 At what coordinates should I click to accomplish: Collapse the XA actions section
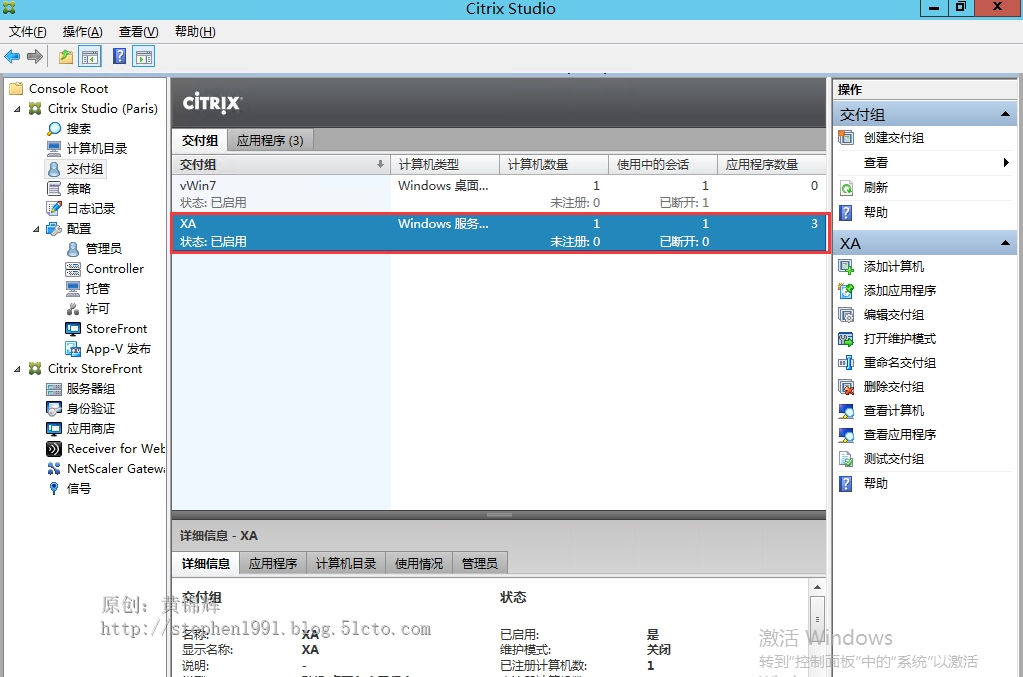1005,243
